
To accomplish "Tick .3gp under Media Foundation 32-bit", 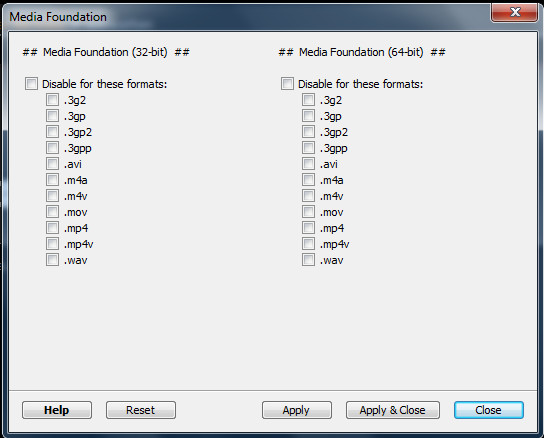I will pos(52,116).
